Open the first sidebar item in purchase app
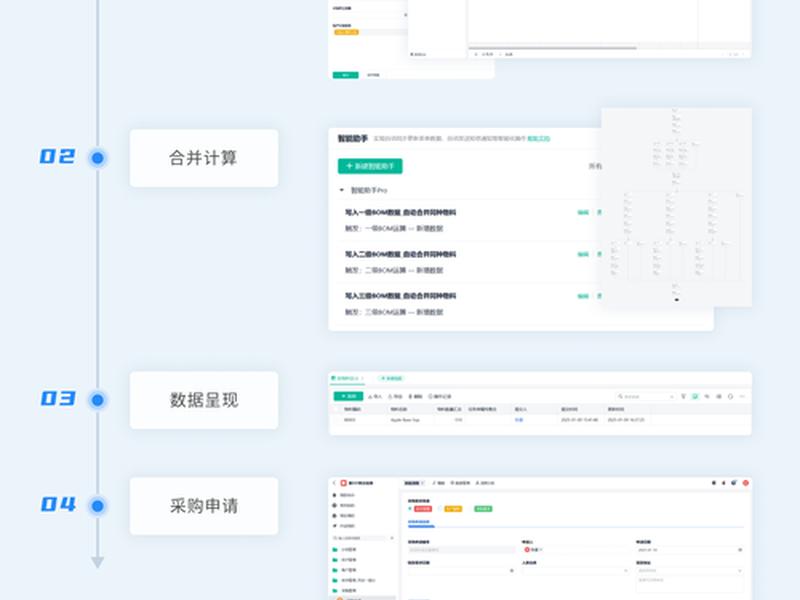Screen dimensions: 800x600 point(344,495)
